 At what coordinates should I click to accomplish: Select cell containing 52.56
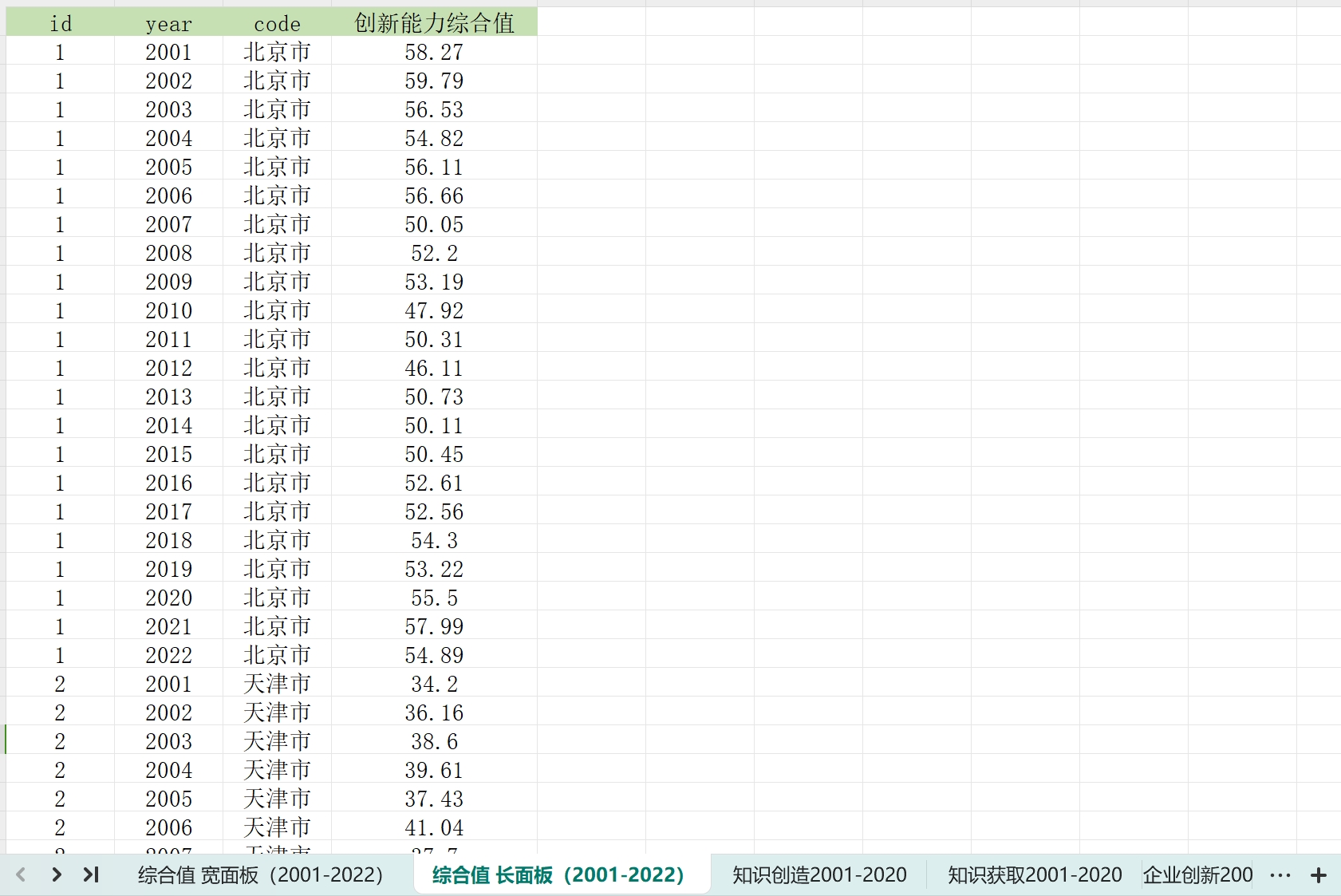pos(435,511)
